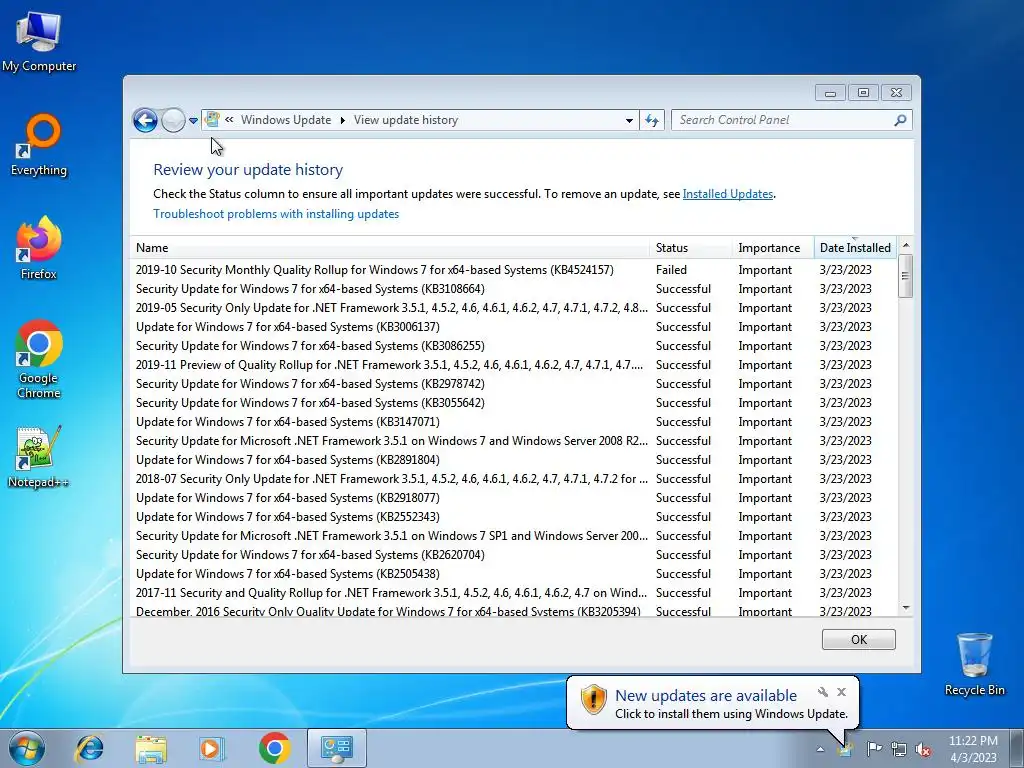Launch Internet Explorer from the taskbar
This screenshot has height=768, width=1024.
[89, 748]
